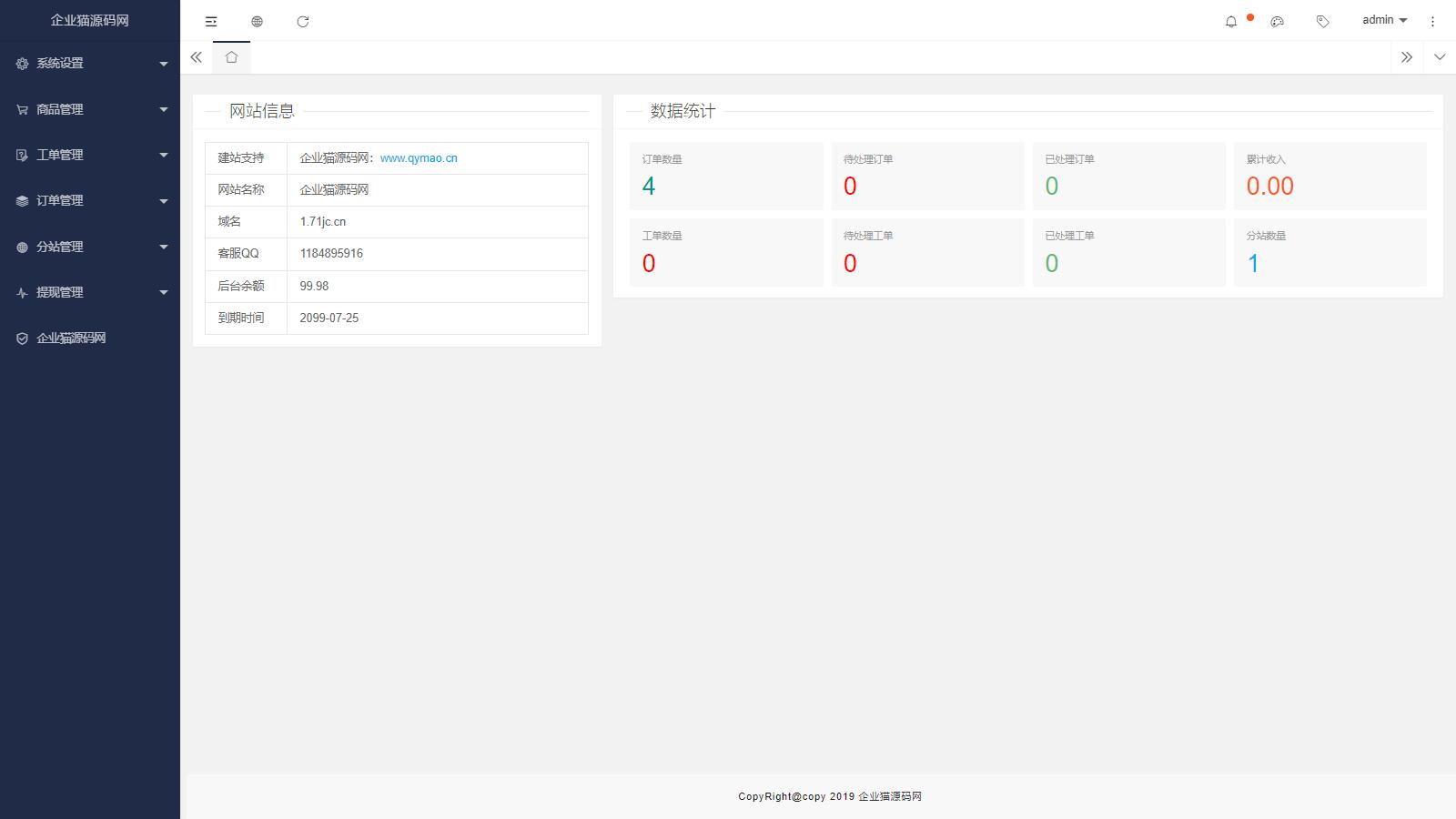Toggle the sidebar collapse icon
Screen dimensions: 1456x819
coord(211,21)
